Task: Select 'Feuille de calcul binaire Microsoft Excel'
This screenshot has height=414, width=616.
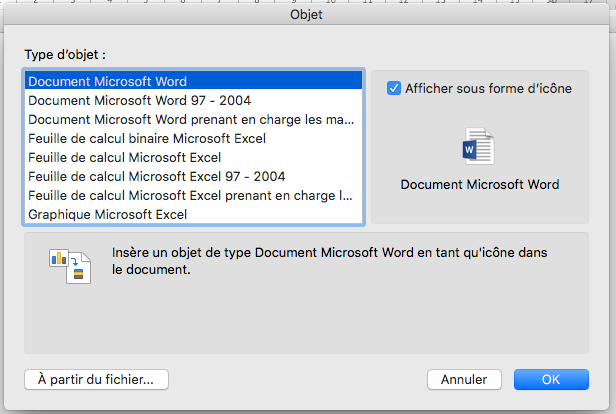Action: (193, 138)
